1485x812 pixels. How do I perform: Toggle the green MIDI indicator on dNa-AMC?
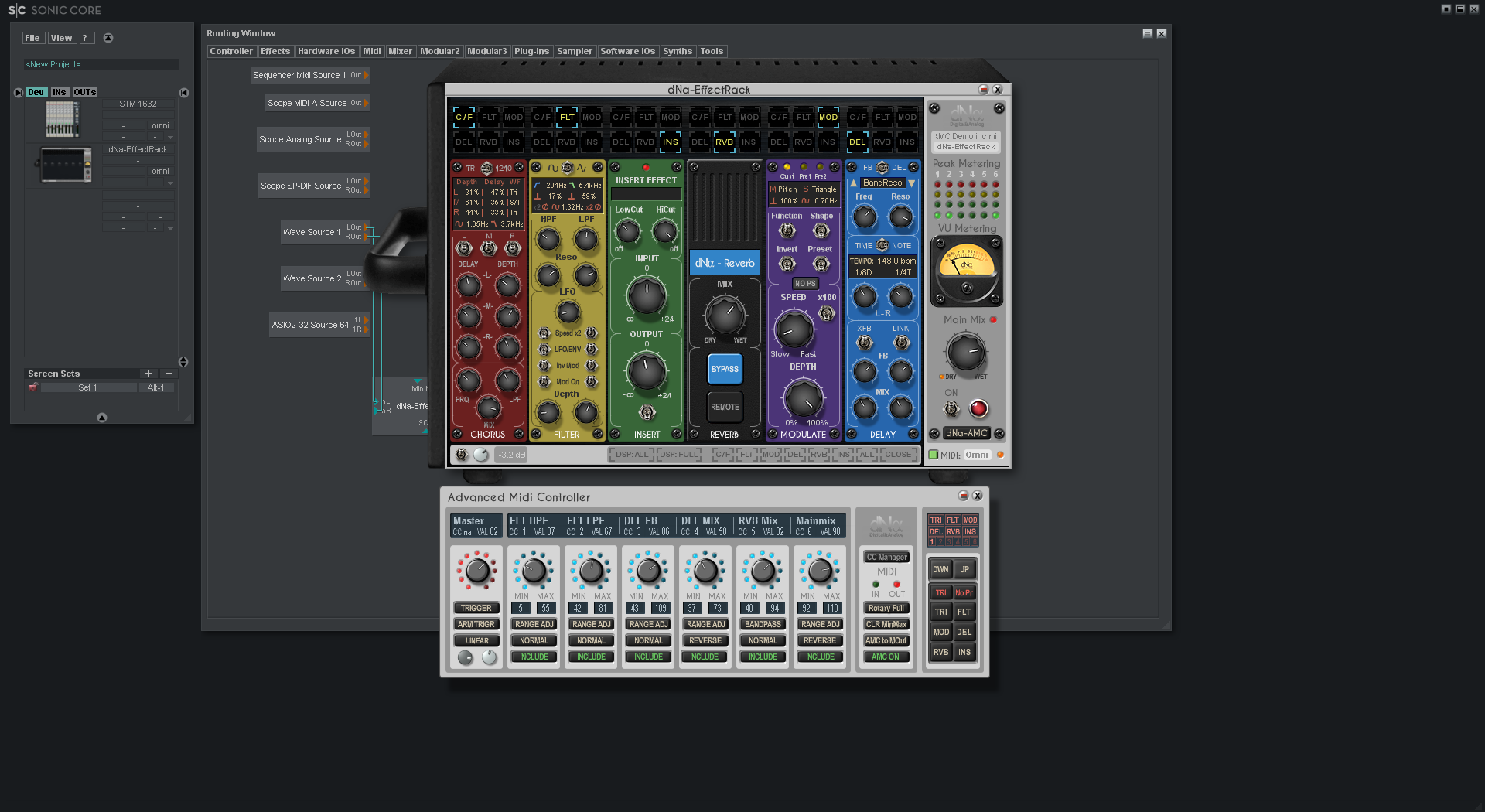933,455
